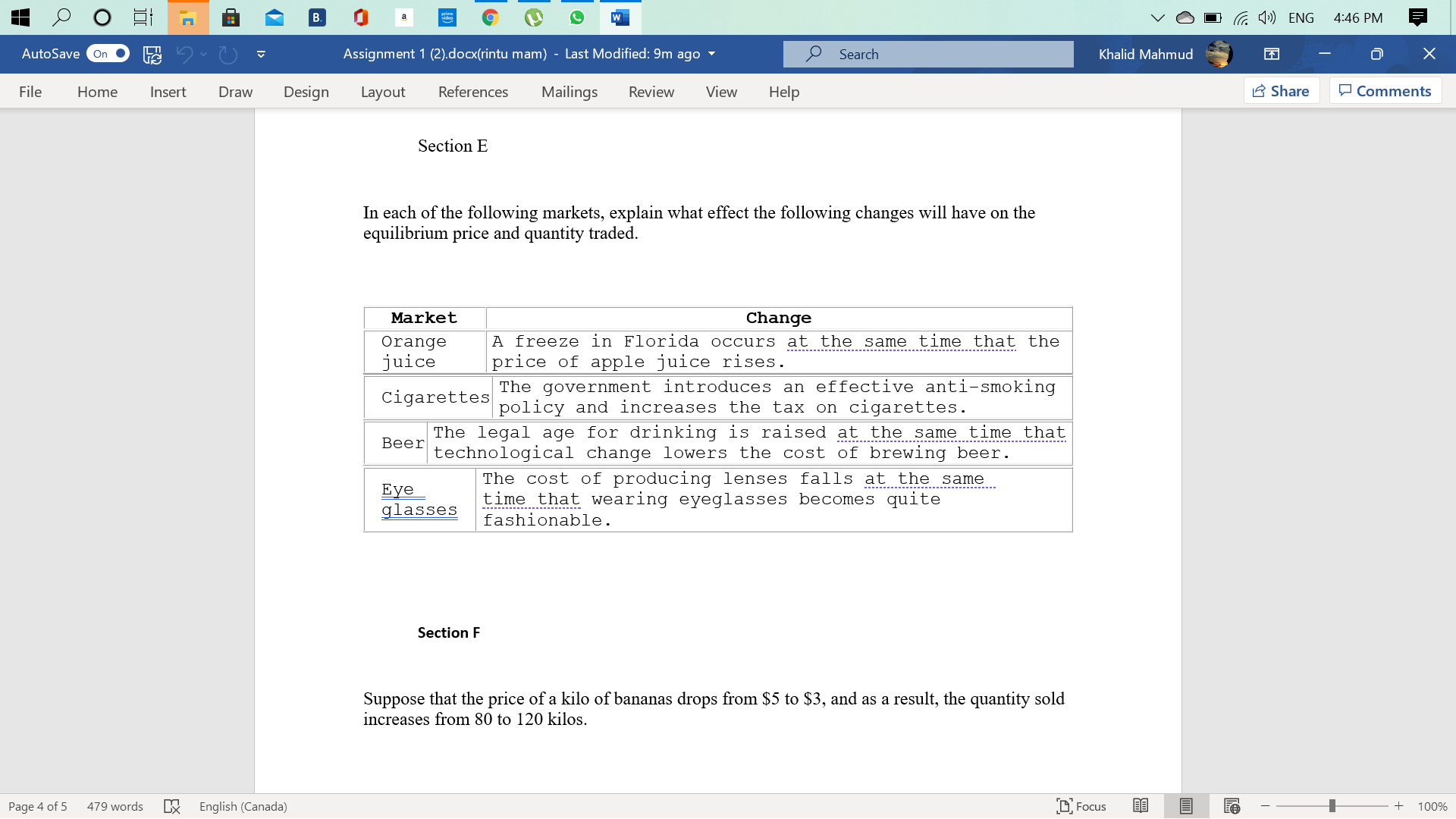
Task: Click the Save icon in title bar
Action: click(152, 54)
